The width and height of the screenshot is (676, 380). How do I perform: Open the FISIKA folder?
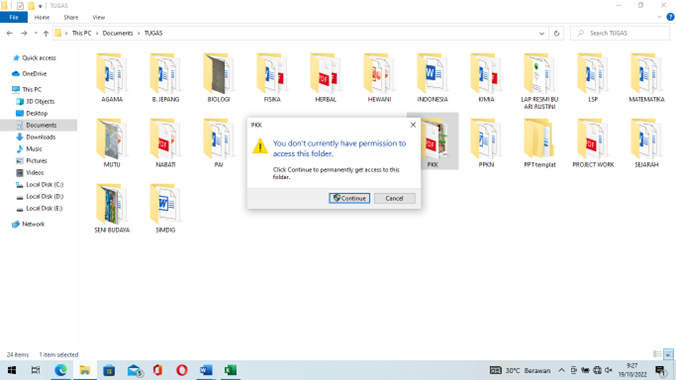(x=272, y=78)
